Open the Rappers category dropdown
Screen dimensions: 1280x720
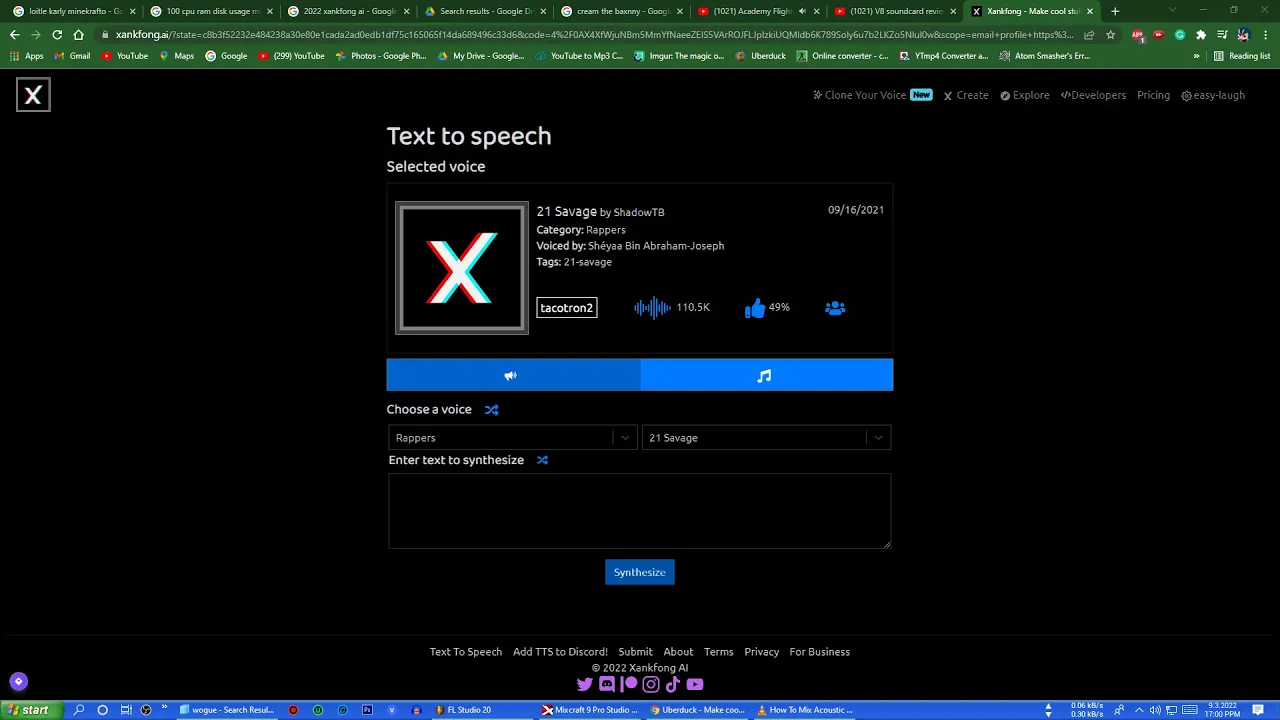click(512, 438)
